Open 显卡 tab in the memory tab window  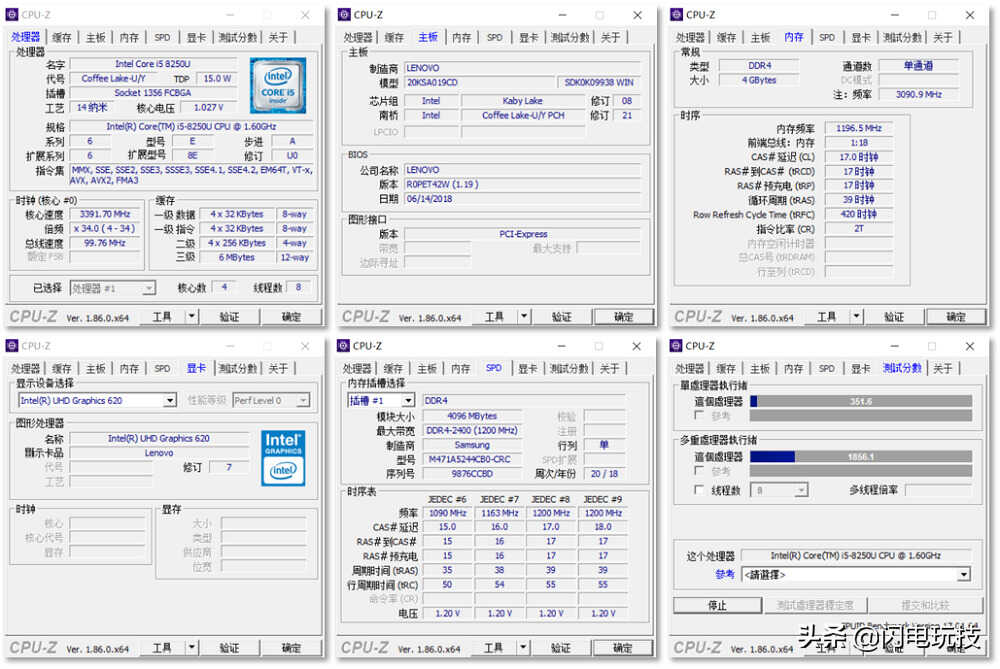(x=861, y=38)
